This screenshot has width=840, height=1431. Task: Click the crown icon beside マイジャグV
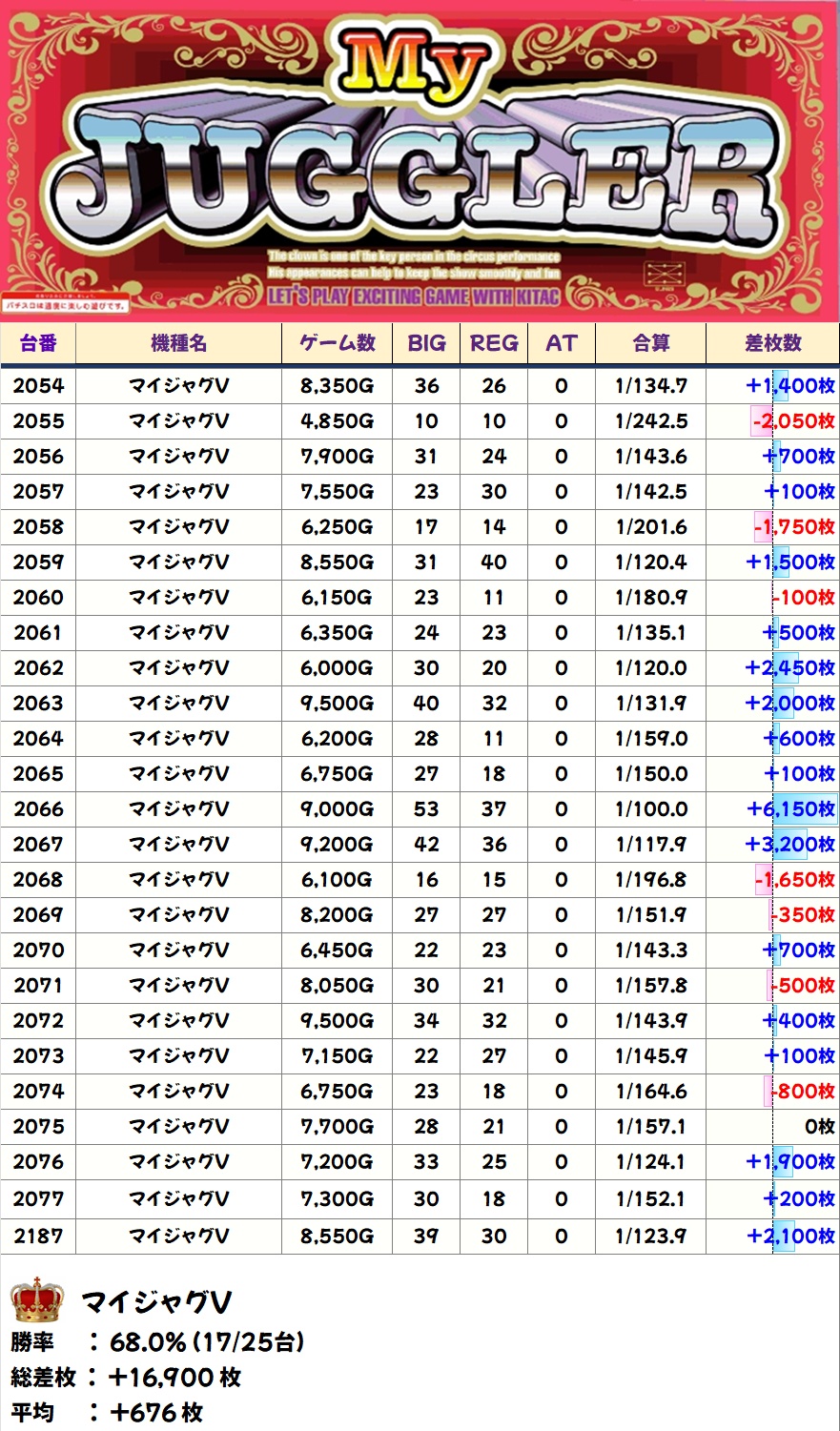(x=37, y=1300)
